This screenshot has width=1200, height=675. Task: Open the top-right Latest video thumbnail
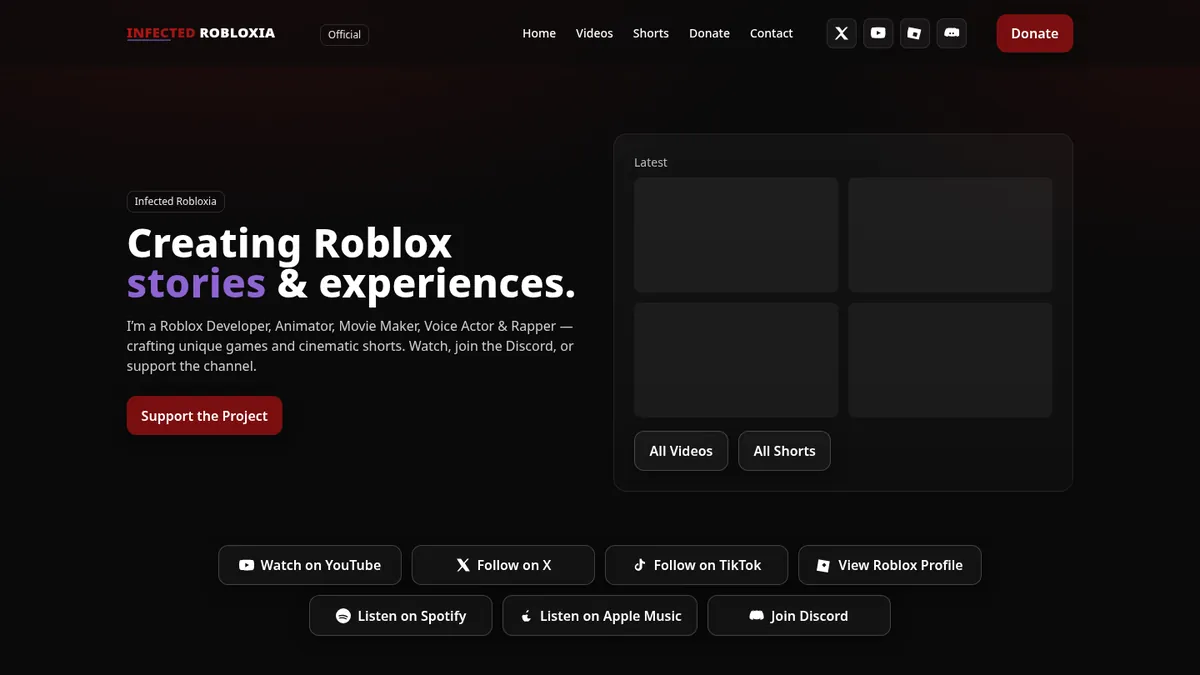(x=950, y=235)
